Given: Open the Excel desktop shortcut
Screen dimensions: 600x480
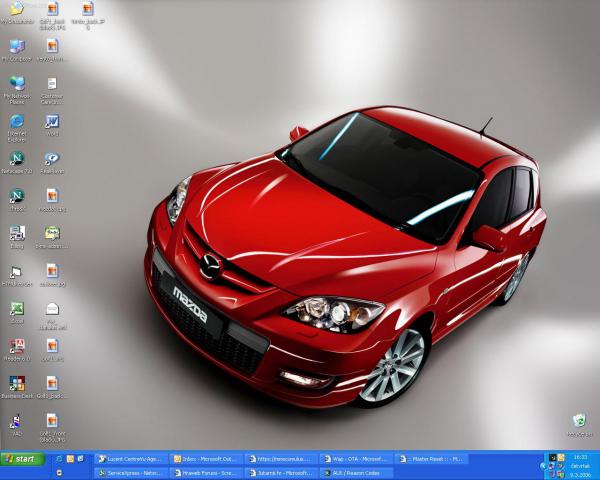Looking at the screenshot, I should click(x=17, y=310).
